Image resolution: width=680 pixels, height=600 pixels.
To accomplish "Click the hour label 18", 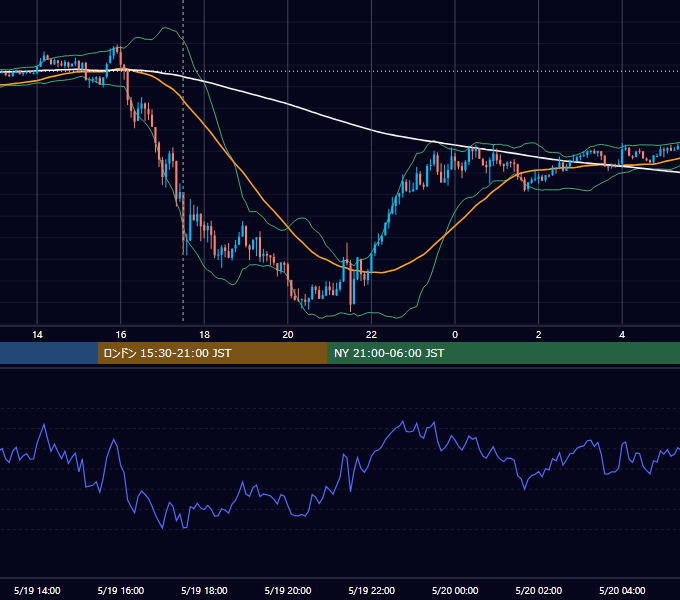I will pos(204,335).
